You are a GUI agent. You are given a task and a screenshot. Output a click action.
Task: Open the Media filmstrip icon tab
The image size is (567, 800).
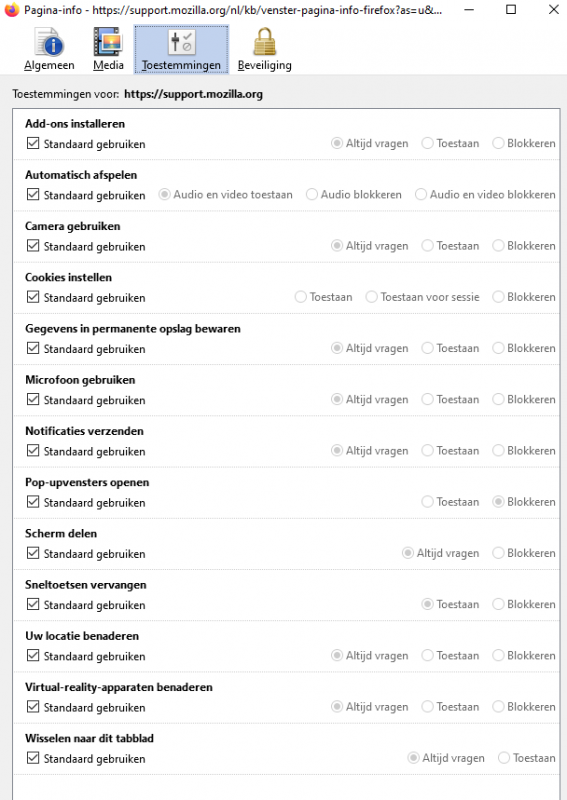pos(108,49)
